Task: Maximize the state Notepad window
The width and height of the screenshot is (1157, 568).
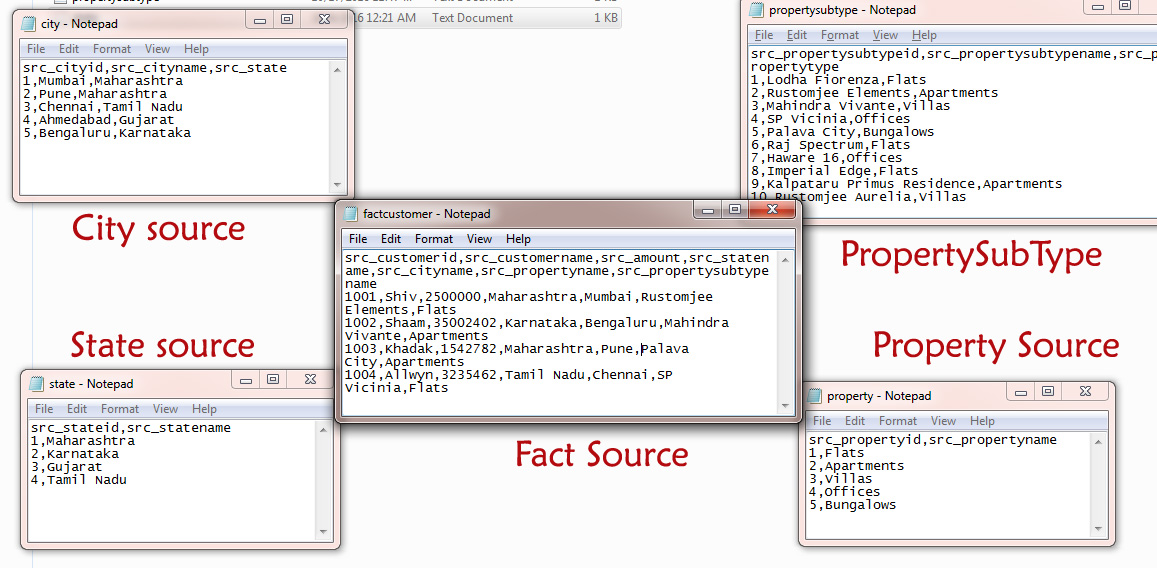Action: [x=273, y=380]
